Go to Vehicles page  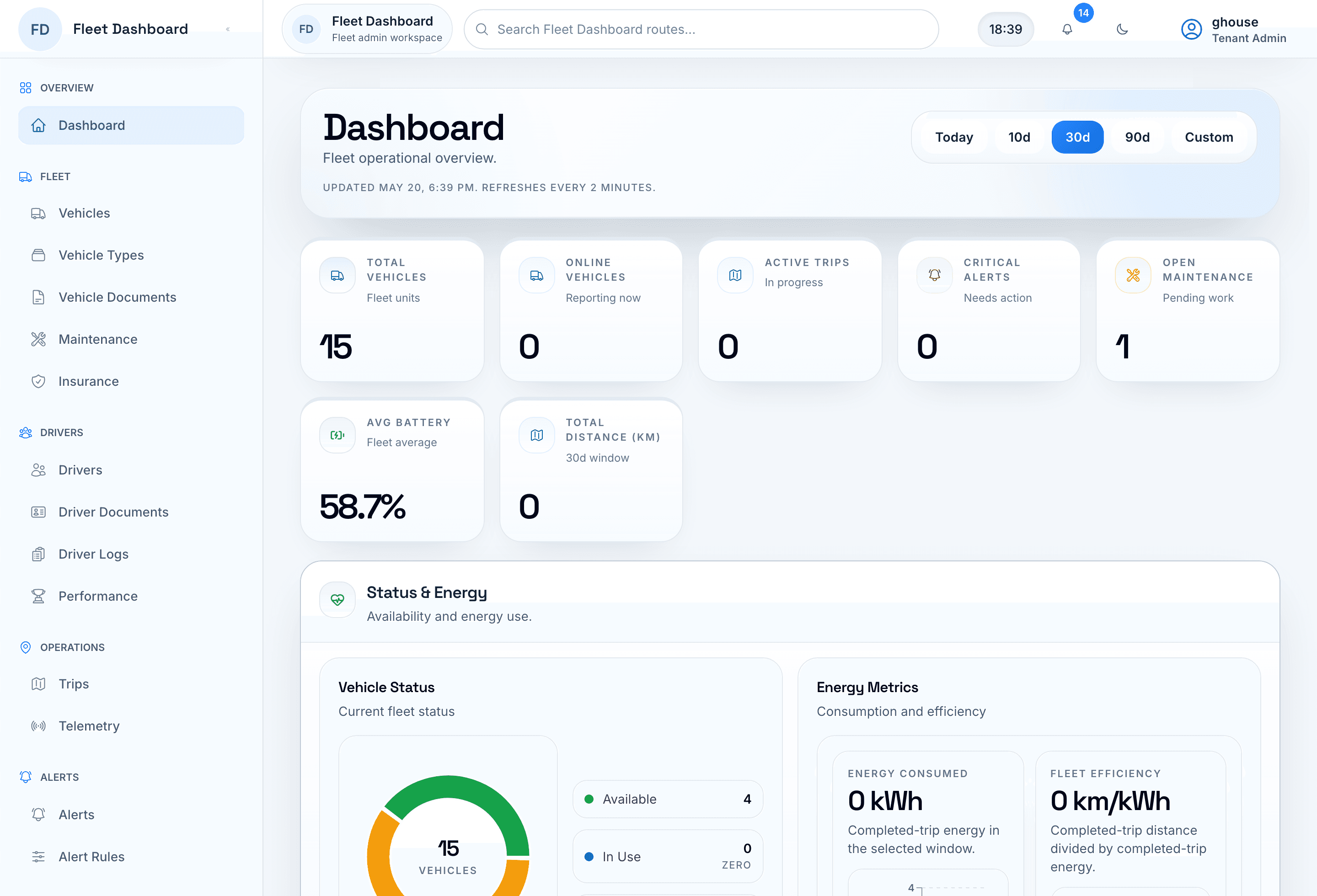[x=132, y=213]
